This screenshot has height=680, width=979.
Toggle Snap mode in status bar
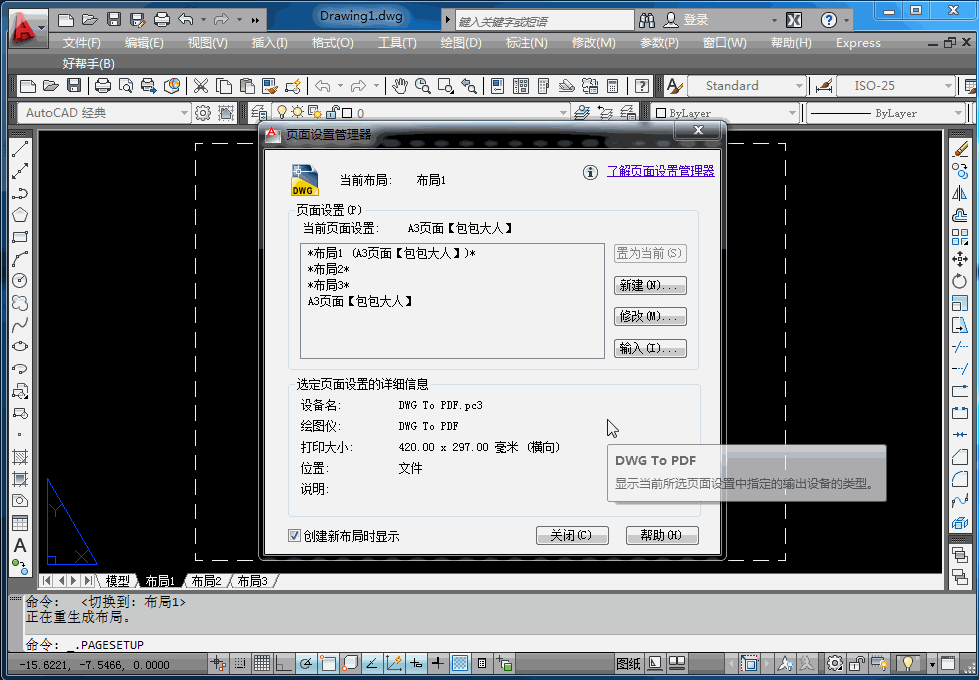point(240,663)
